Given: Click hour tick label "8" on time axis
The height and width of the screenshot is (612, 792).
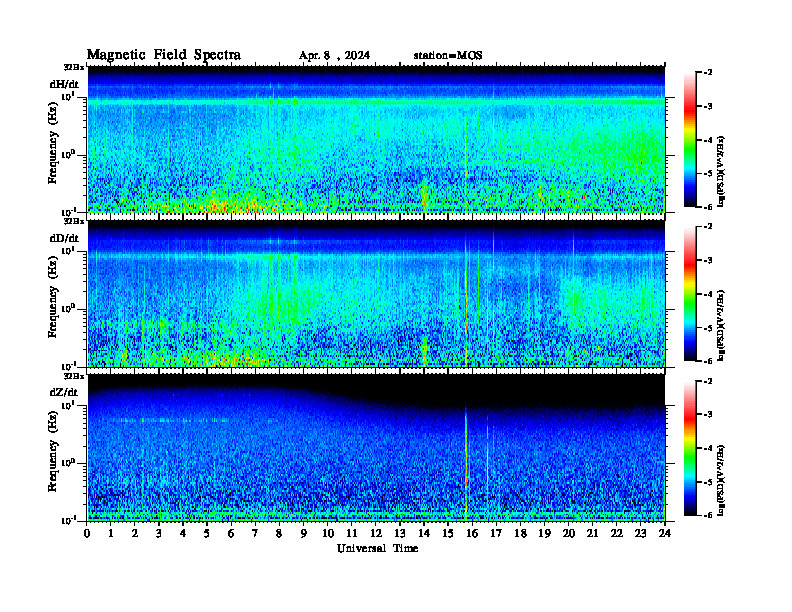Looking at the screenshot, I should (279, 533).
